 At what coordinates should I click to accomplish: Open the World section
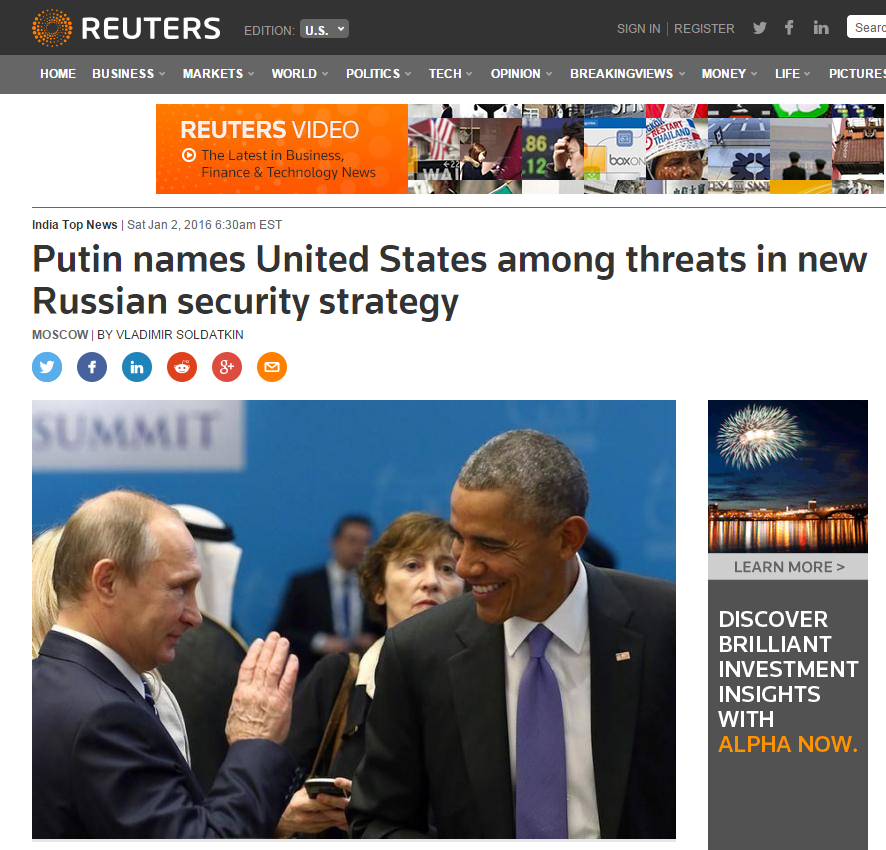click(x=299, y=74)
